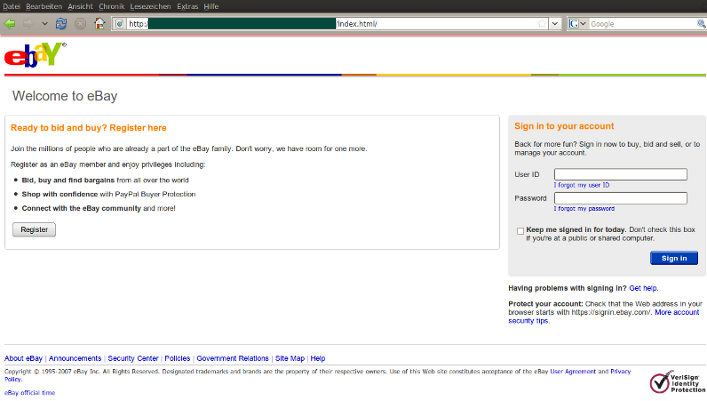Click the eBay logo
The width and height of the screenshot is (707, 401).
(35, 55)
